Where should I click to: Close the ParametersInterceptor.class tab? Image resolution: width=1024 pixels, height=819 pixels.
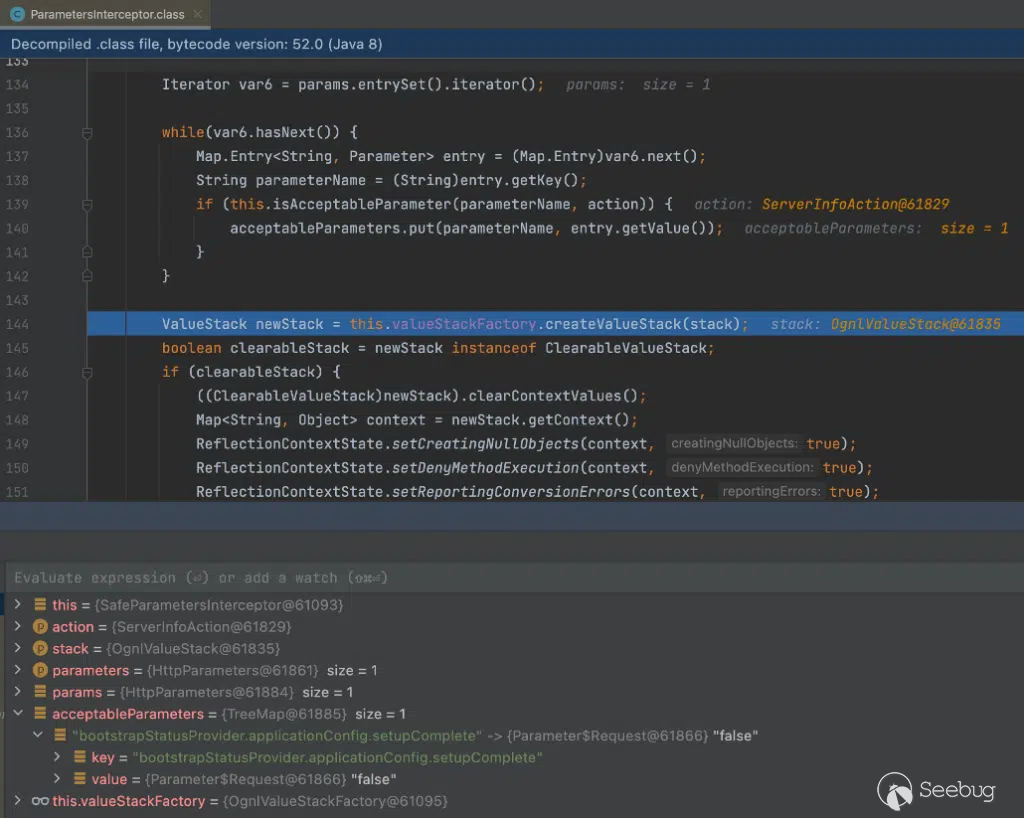click(x=198, y=14)
